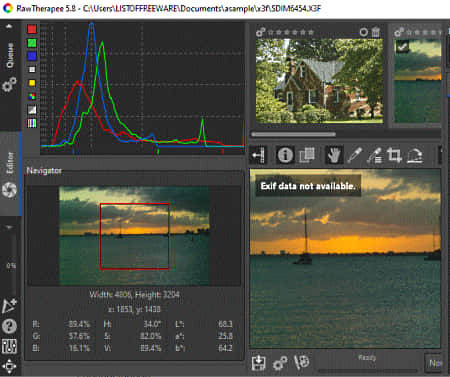Image resolution: width=450 pixels, height=377 pixels.
Task: Delete house thumbnail with the trash icon
Action: click(x=376, y=32)
